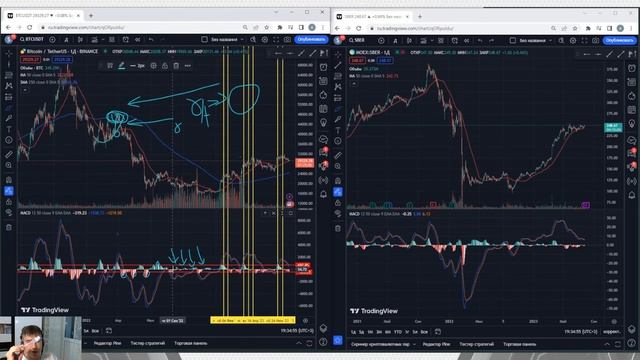Add symbol with plus icon in left toolbar
The image size is (640, 360).
52,40
